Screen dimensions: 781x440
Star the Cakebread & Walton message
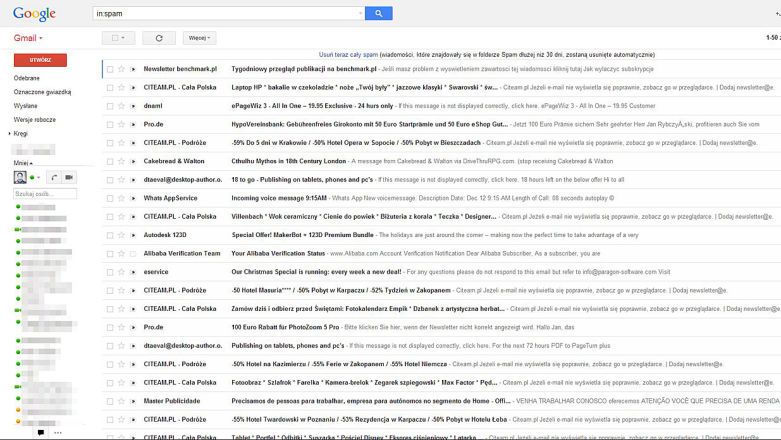121,161
